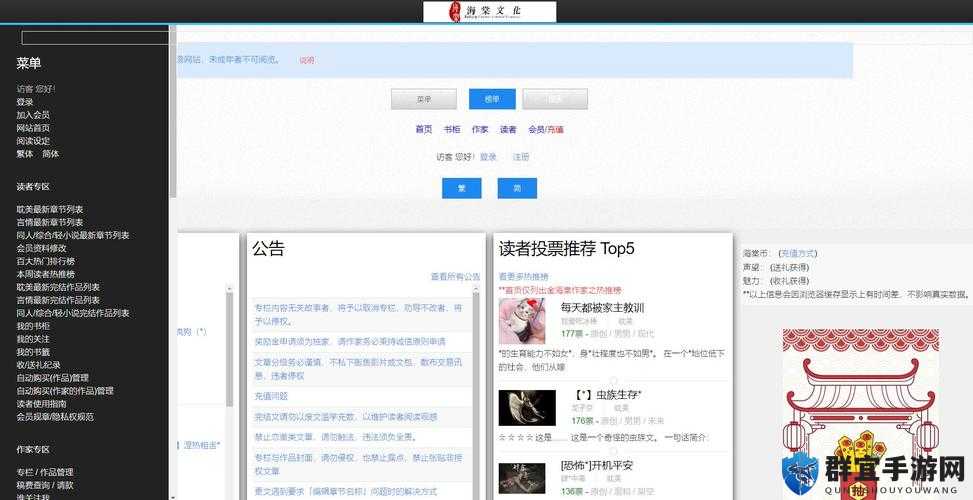Open 阅读设定 in the sidebar
The width and height of the screenshot is (973, 500).
33,141
